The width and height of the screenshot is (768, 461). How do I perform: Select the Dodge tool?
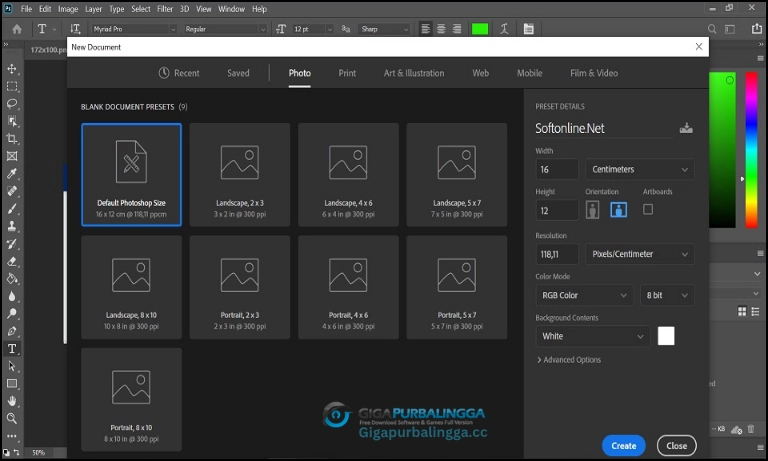click(12, 314)
